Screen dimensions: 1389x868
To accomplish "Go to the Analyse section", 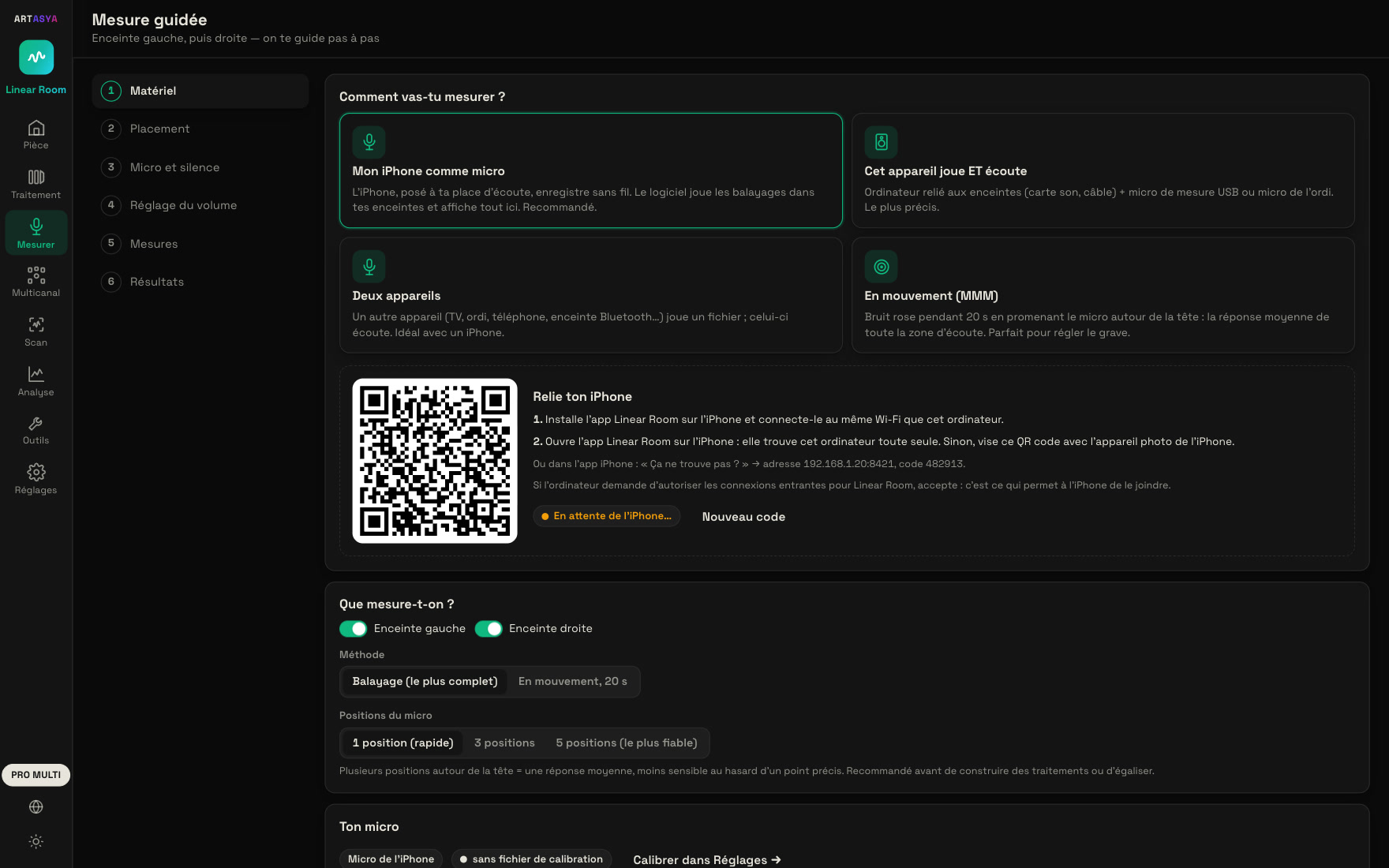I will [36, 381].
